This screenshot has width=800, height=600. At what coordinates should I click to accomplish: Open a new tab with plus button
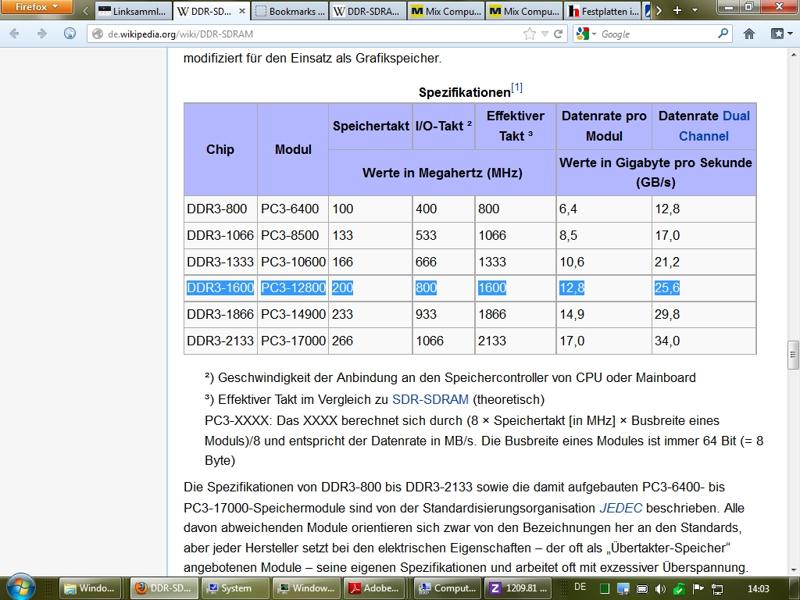[x=679, y=10]
